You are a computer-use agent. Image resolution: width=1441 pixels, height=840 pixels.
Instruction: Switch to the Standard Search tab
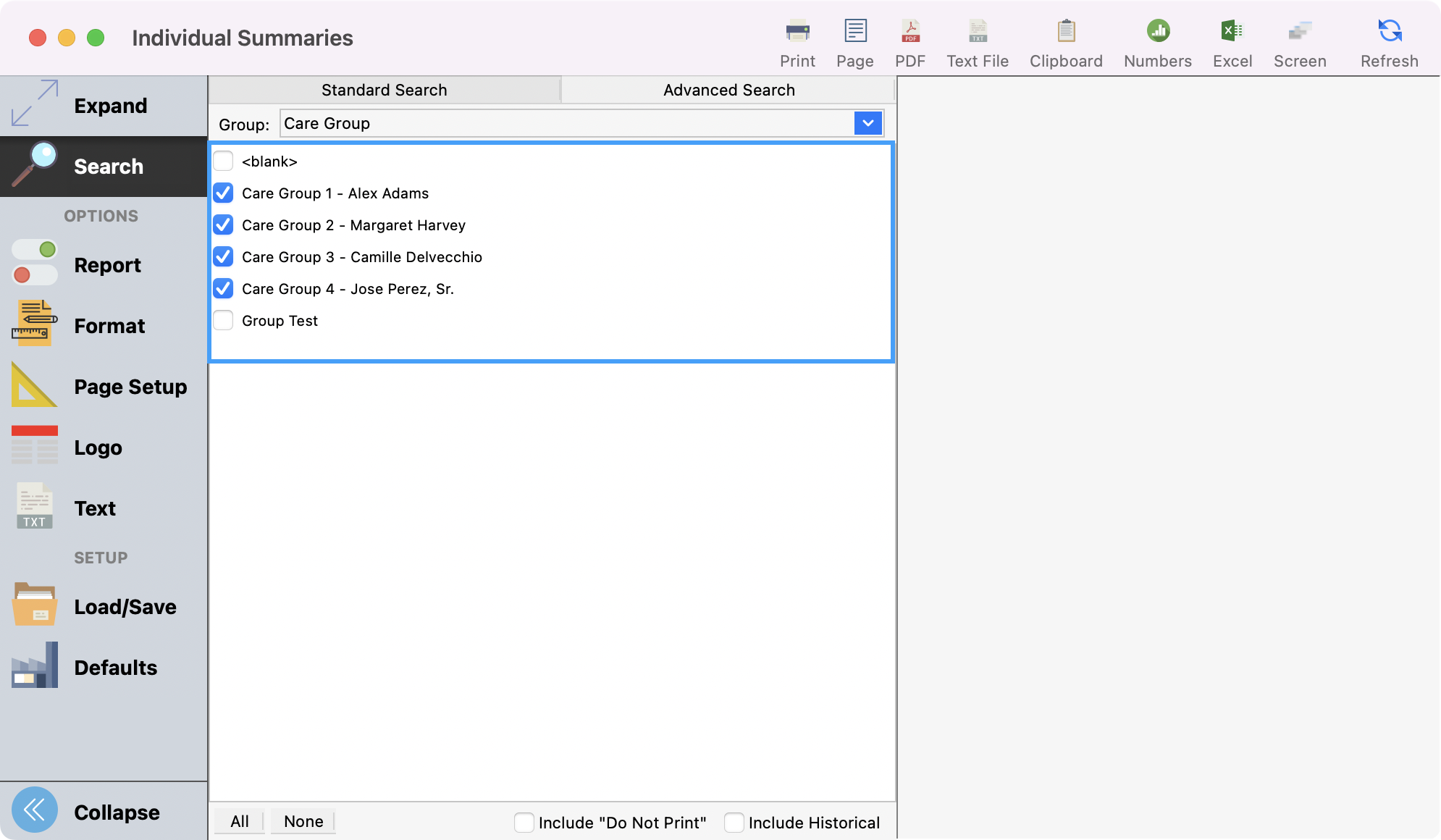point(384,90)
